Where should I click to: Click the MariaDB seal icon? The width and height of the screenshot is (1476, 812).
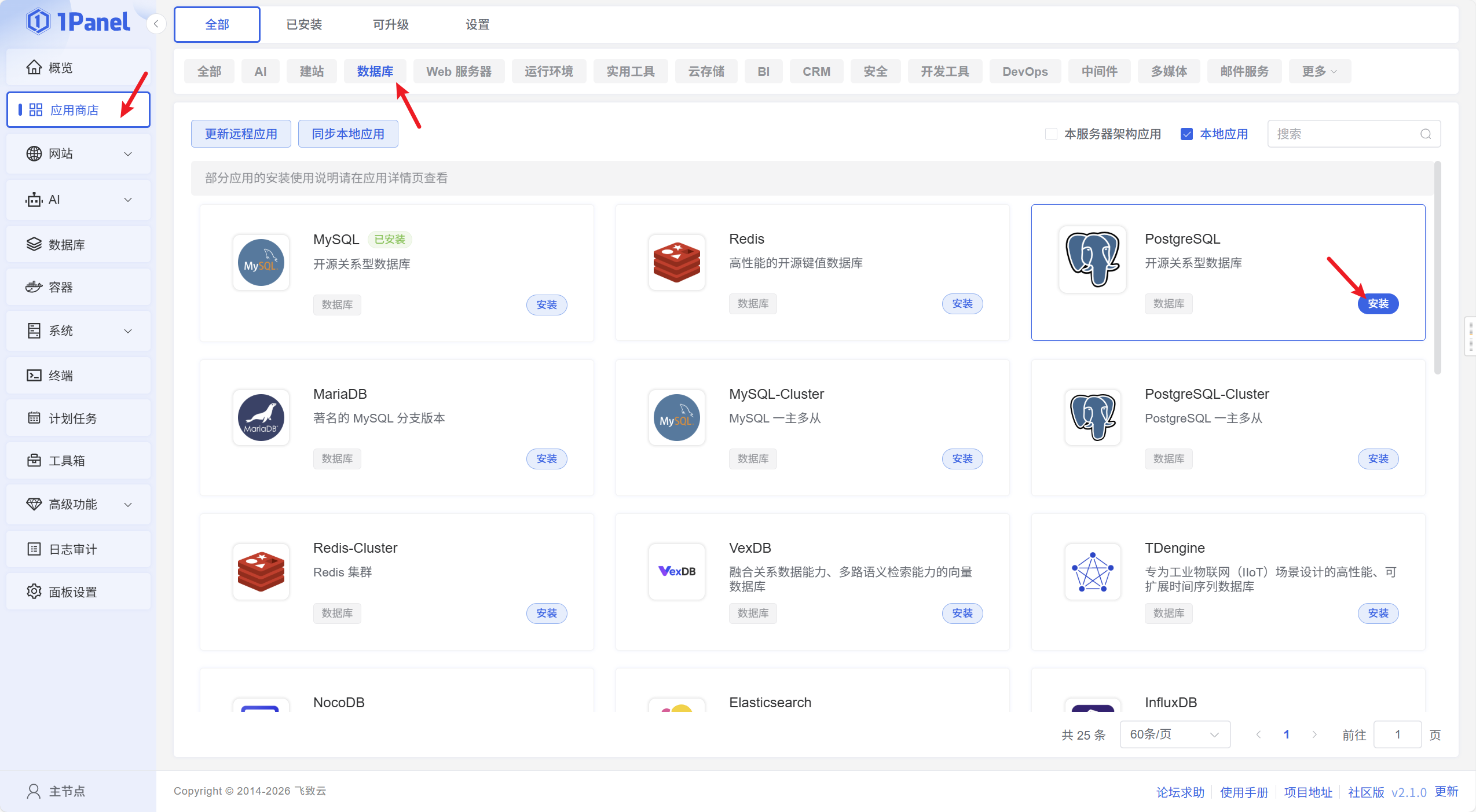coord(261,417)
